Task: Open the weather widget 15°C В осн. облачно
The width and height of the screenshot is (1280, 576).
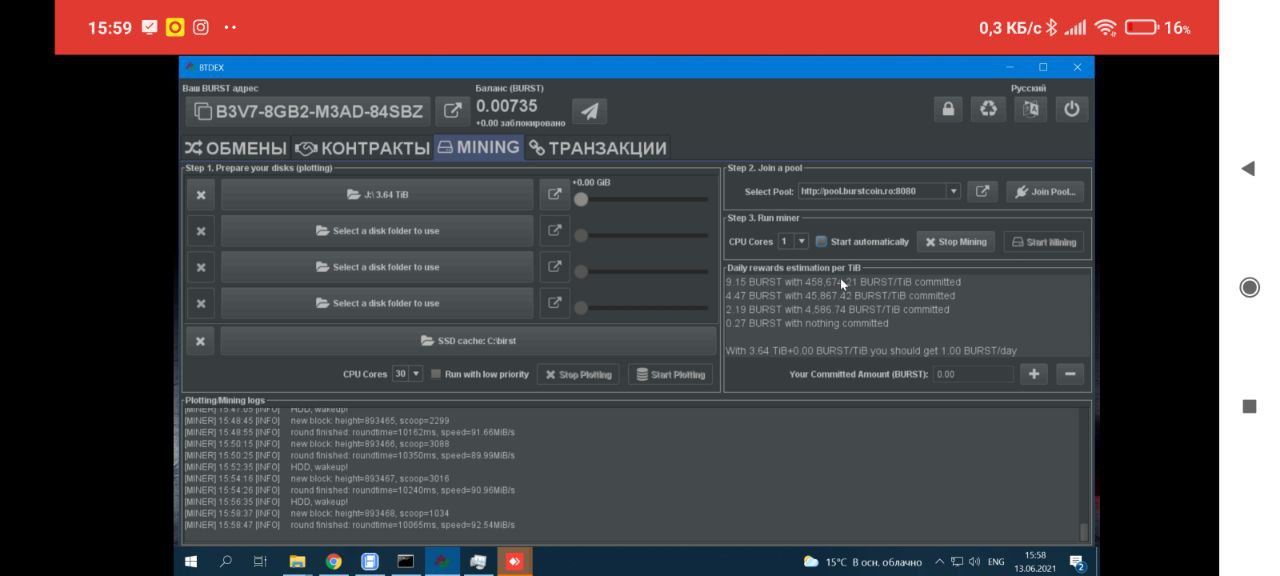Action: tap(863, 562)
